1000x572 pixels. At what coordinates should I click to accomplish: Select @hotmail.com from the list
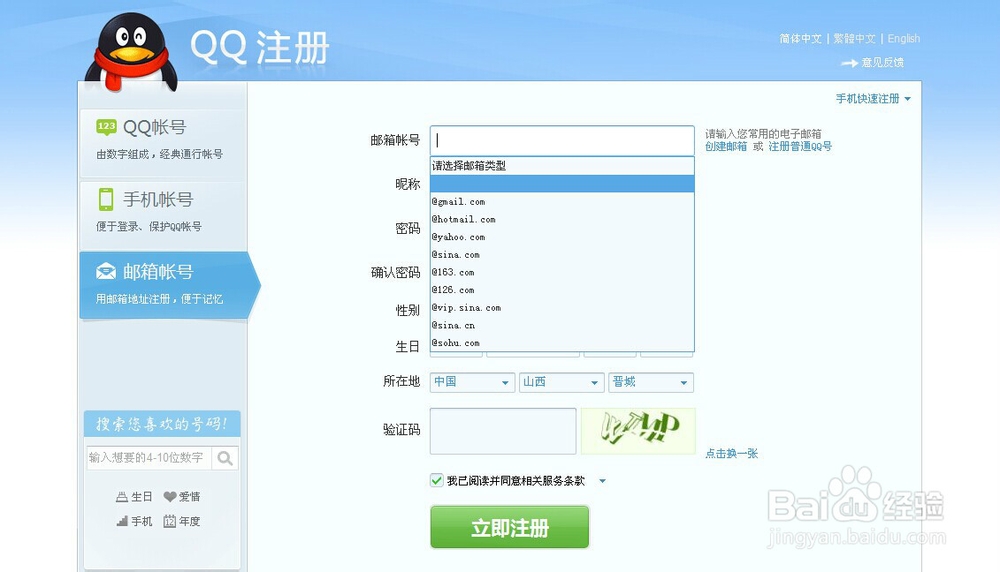(x=562, y=219)
